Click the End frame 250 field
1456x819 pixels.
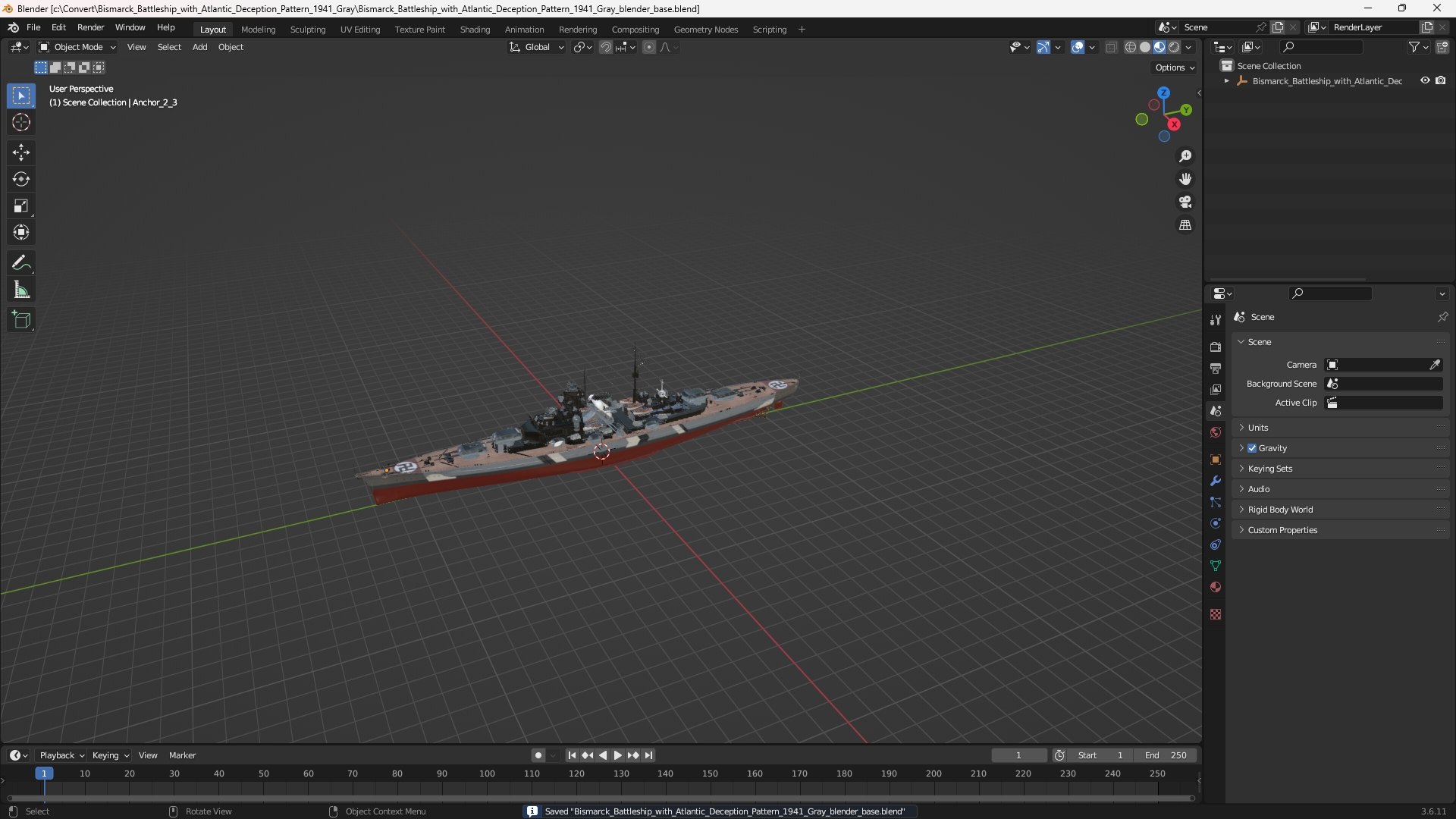point(1166,755)
